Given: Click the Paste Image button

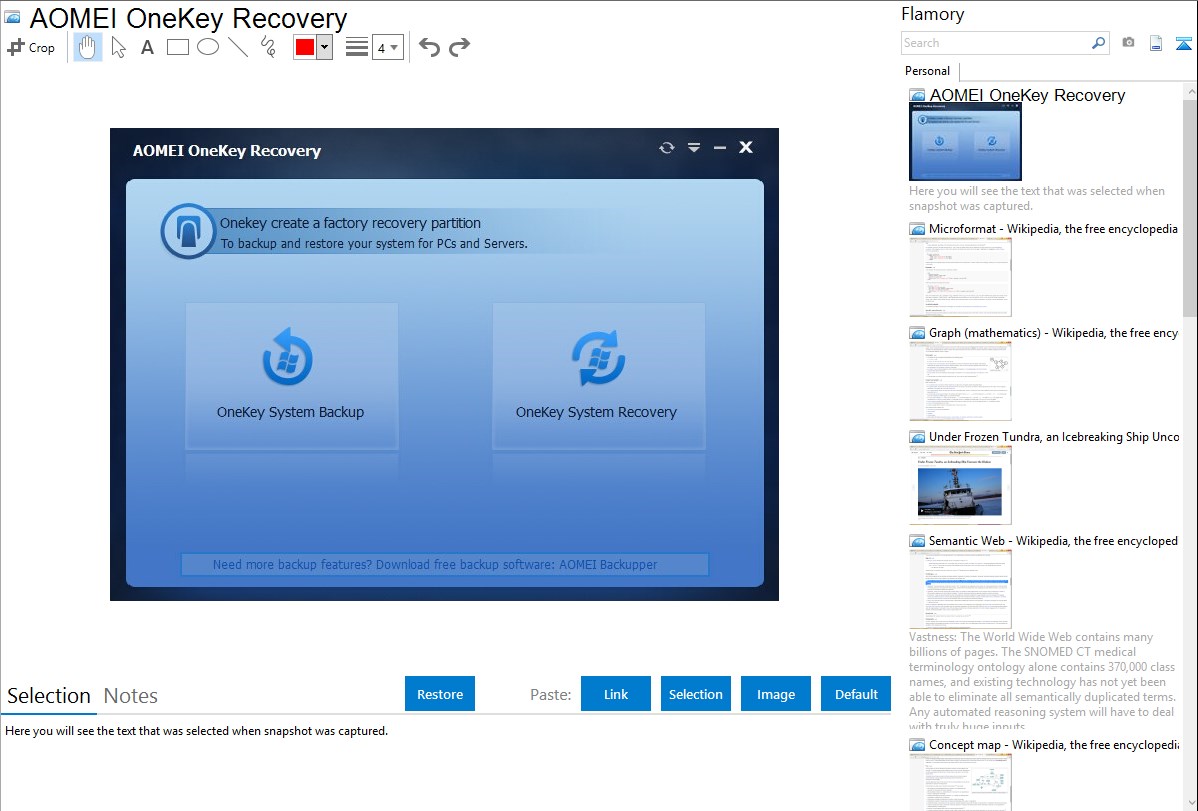Looking at the screenshot, I should [775, 693].
